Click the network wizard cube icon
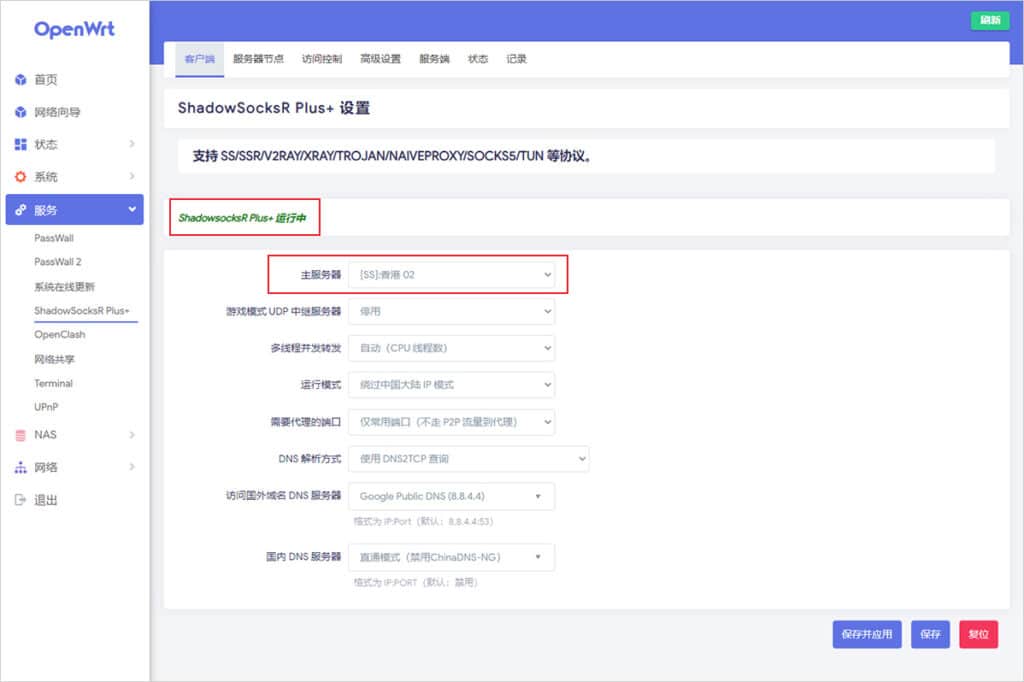The image size is (1024, 682). pos(20,112)
